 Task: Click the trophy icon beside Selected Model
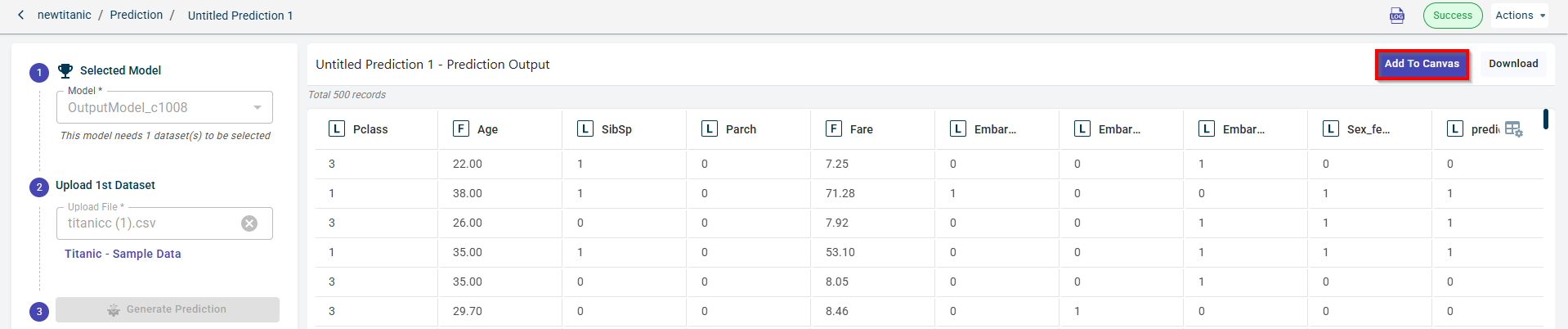[x=65, y=70]
